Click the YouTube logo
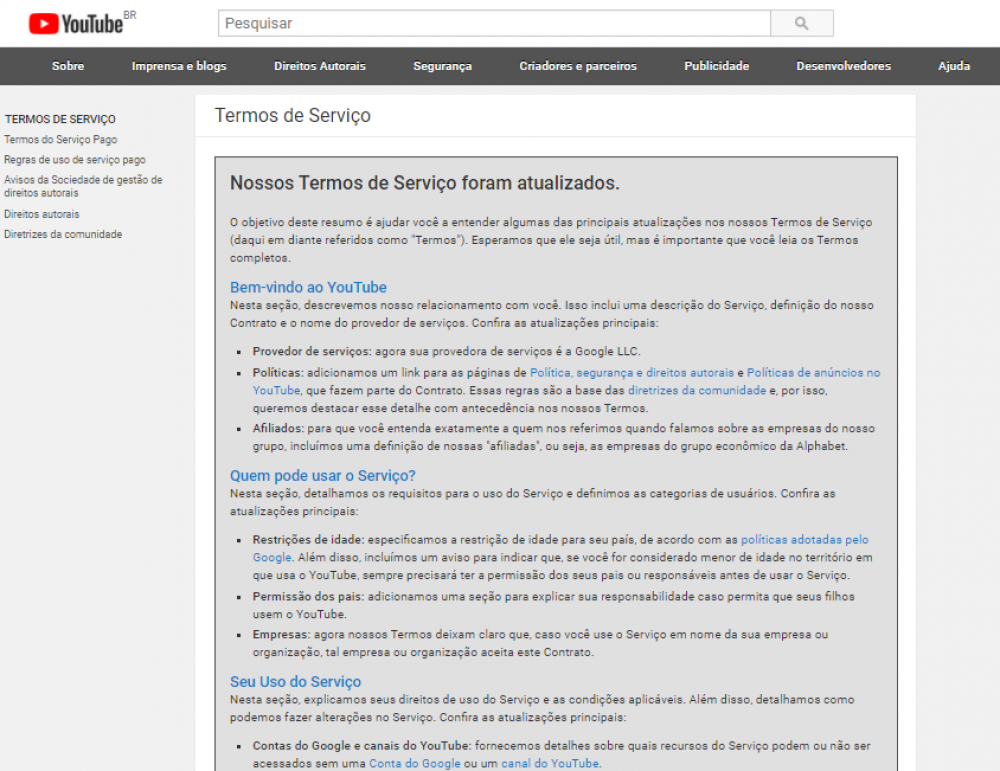This screenshot has width=1000, height=771. pyautogui.click(x=83, y=23)
